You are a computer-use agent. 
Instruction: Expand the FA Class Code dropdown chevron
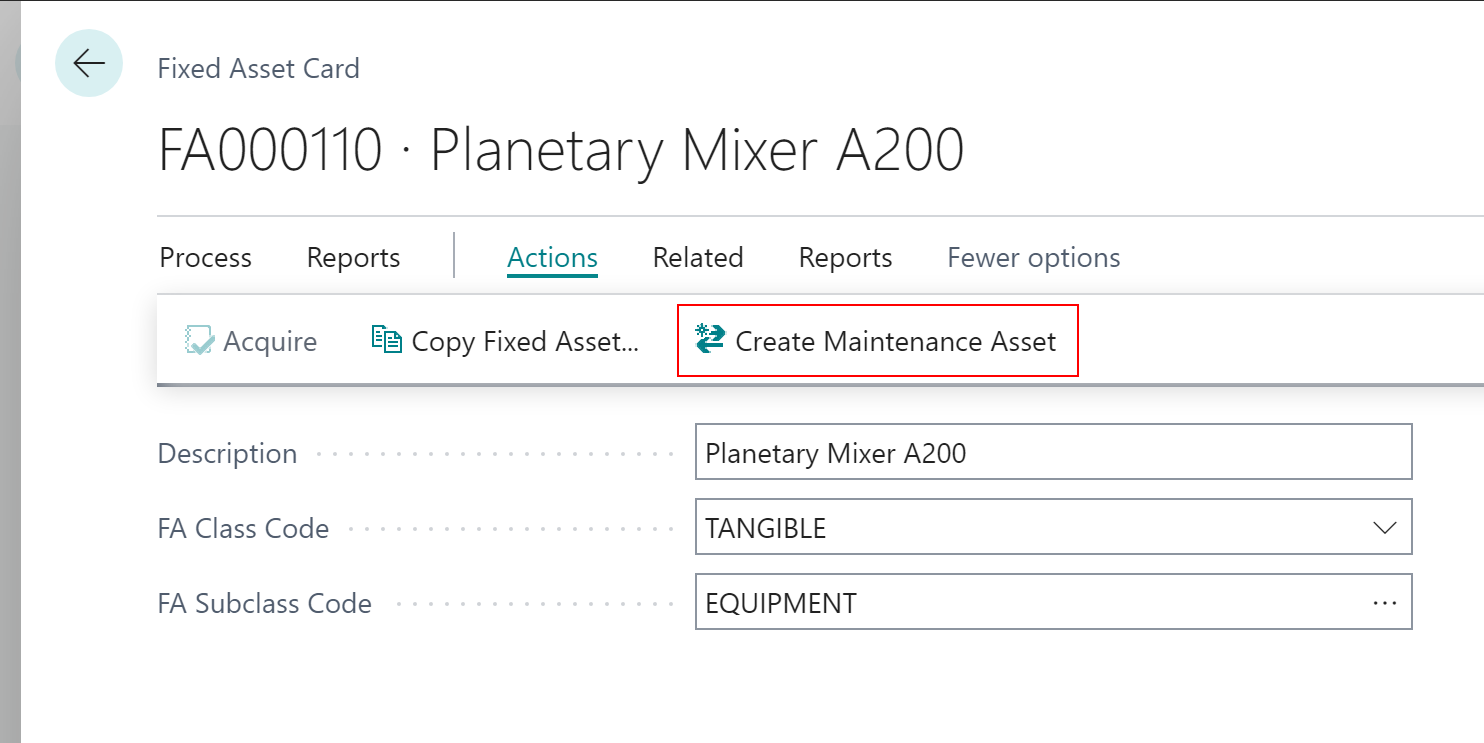click(1384, 528)
